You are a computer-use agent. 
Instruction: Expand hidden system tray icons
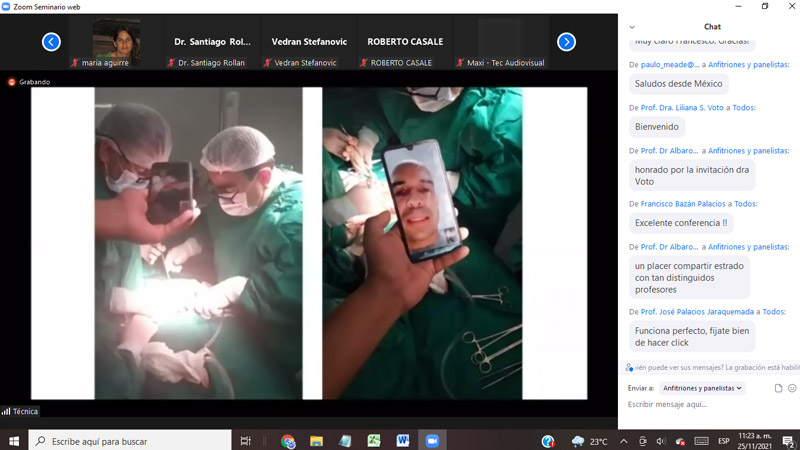pyautogui.click(x=623, y=441)
